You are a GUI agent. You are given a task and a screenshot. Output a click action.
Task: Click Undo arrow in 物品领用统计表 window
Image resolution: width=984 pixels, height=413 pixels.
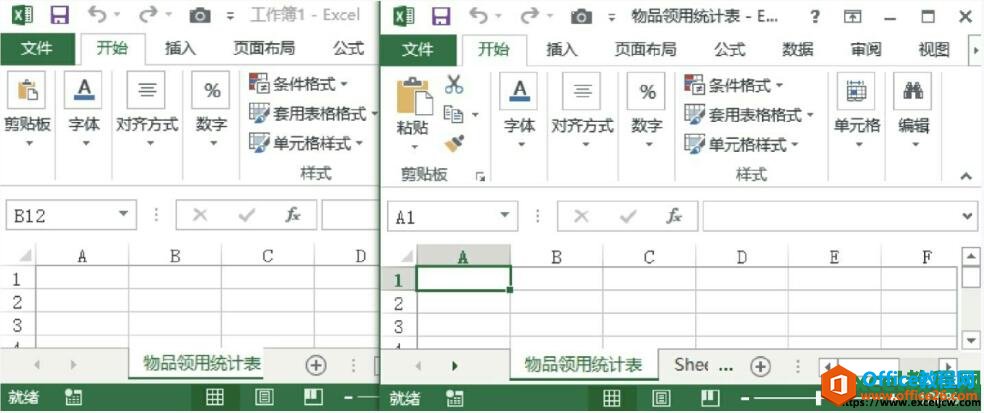[478, 15]
